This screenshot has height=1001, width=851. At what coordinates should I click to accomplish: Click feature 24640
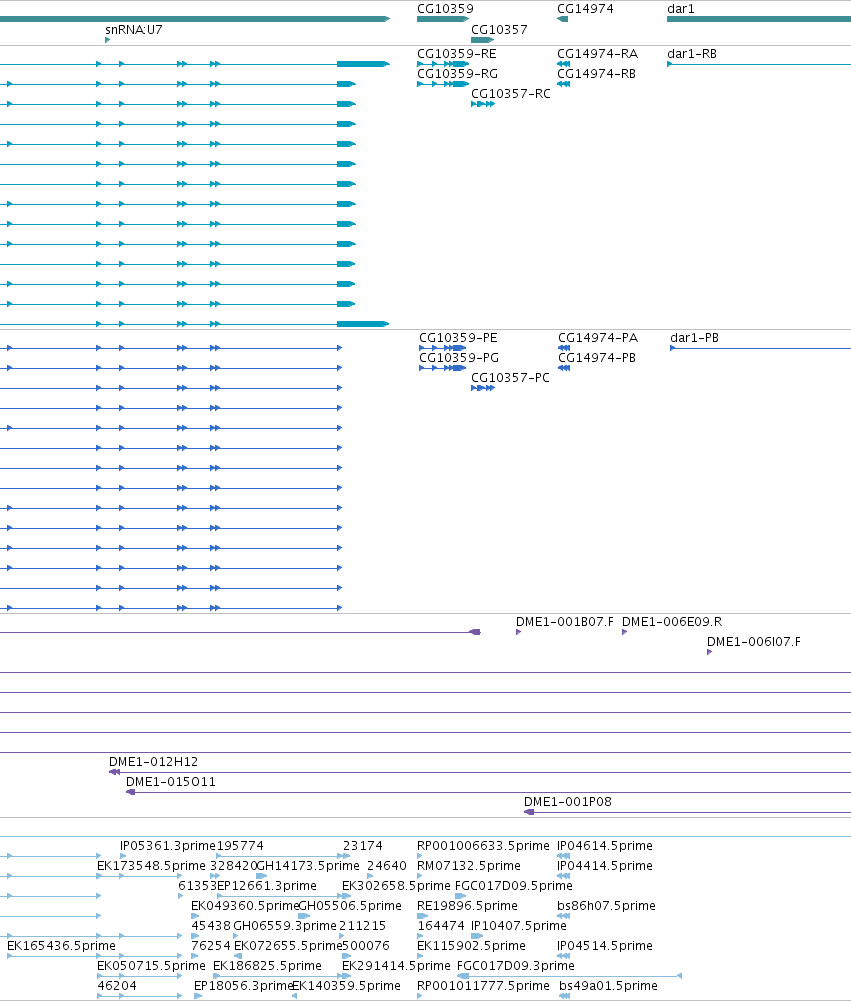click(386, 866)
